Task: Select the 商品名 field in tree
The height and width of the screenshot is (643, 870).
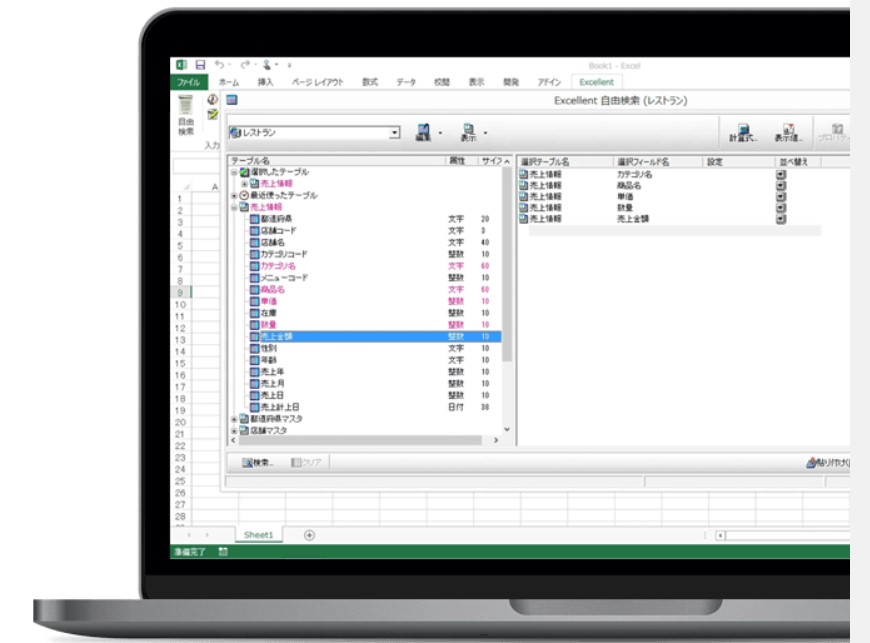Action: (x=272, y=290)
